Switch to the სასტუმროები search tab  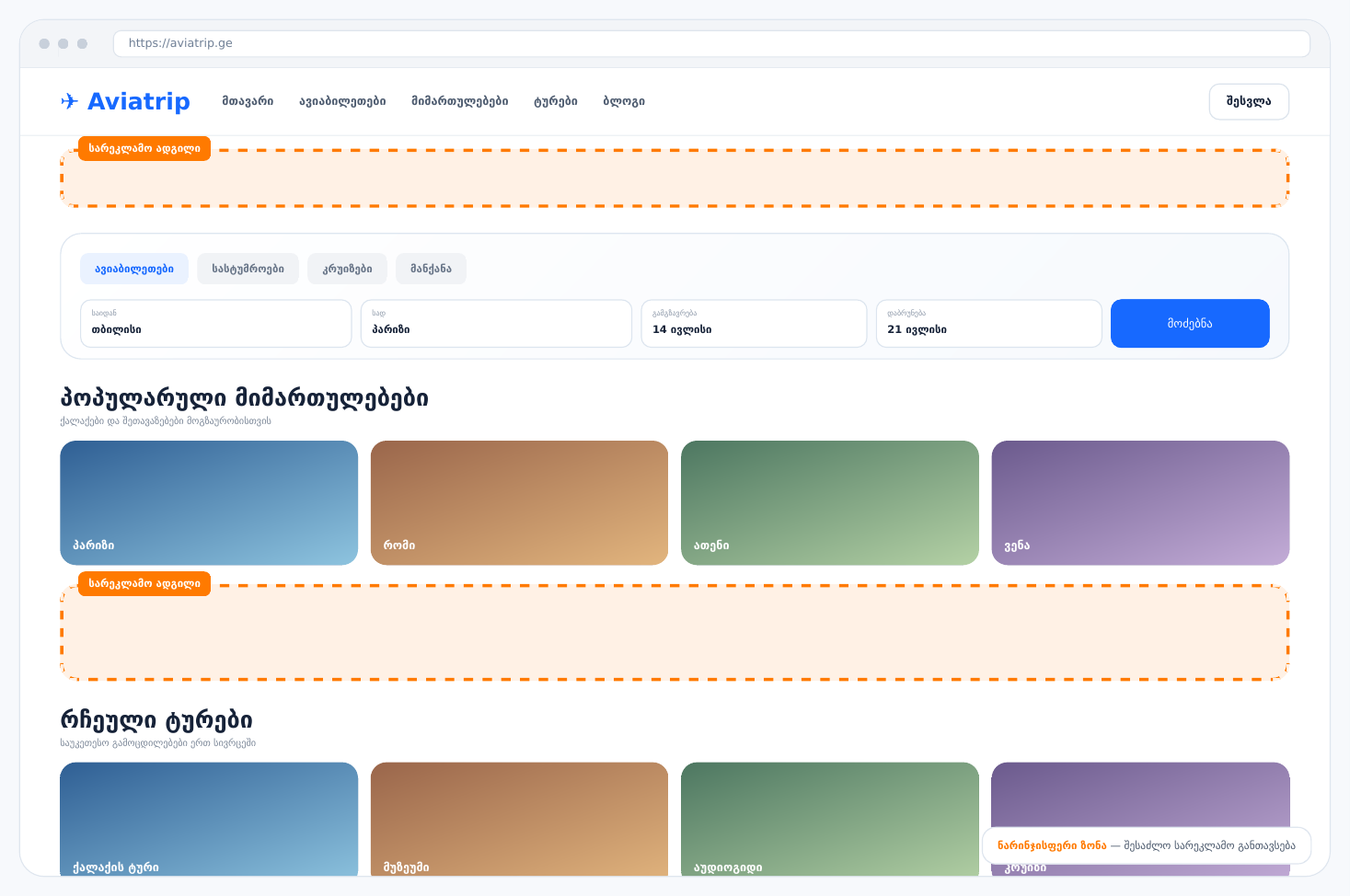248,269
